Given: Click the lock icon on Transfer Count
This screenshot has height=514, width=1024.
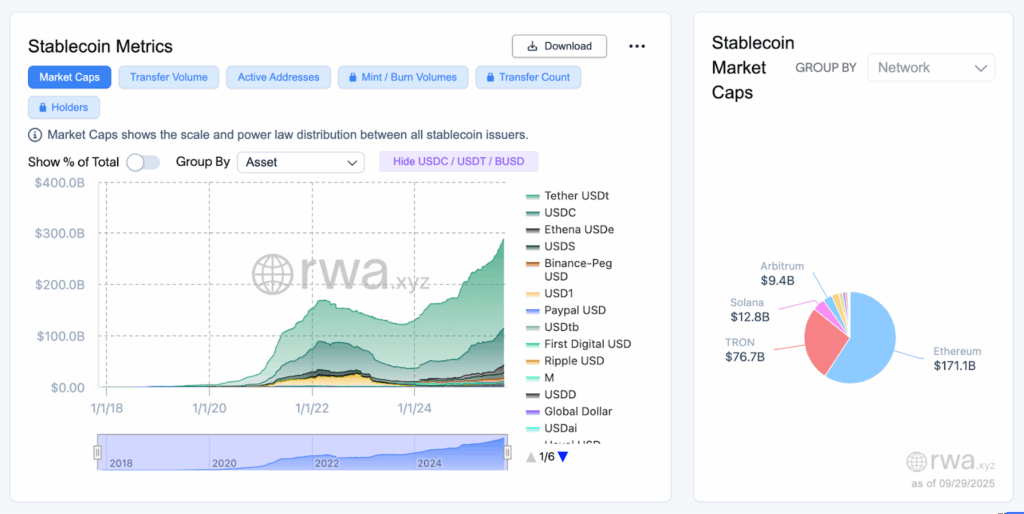Looking at the screenshot, I should click(489, 77).
